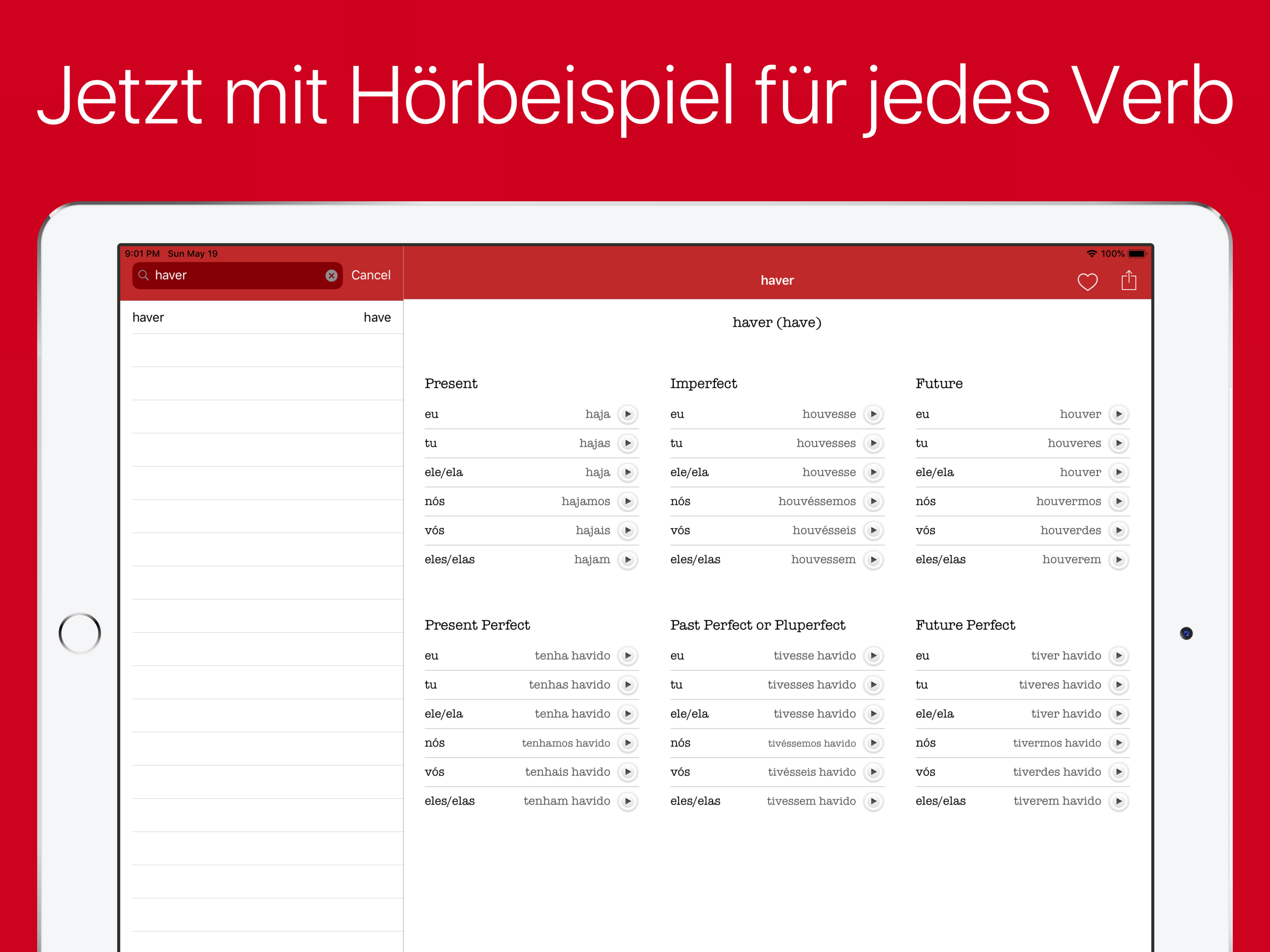
Task: Play audio for Future eu houver
Action: coord(1119,415)
